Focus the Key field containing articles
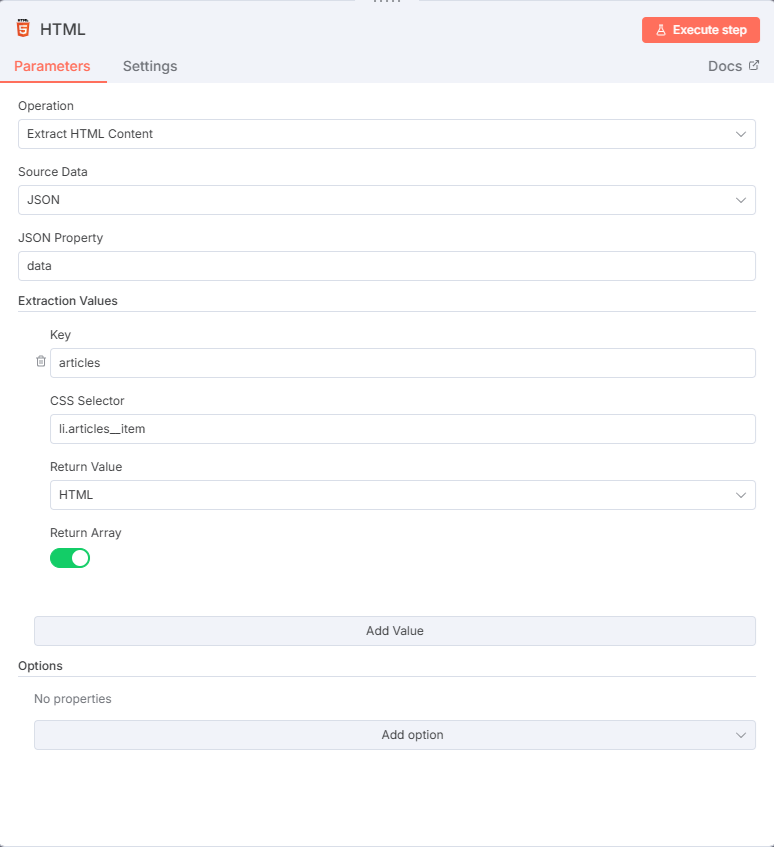774x847 pixels. pos(402,363)
